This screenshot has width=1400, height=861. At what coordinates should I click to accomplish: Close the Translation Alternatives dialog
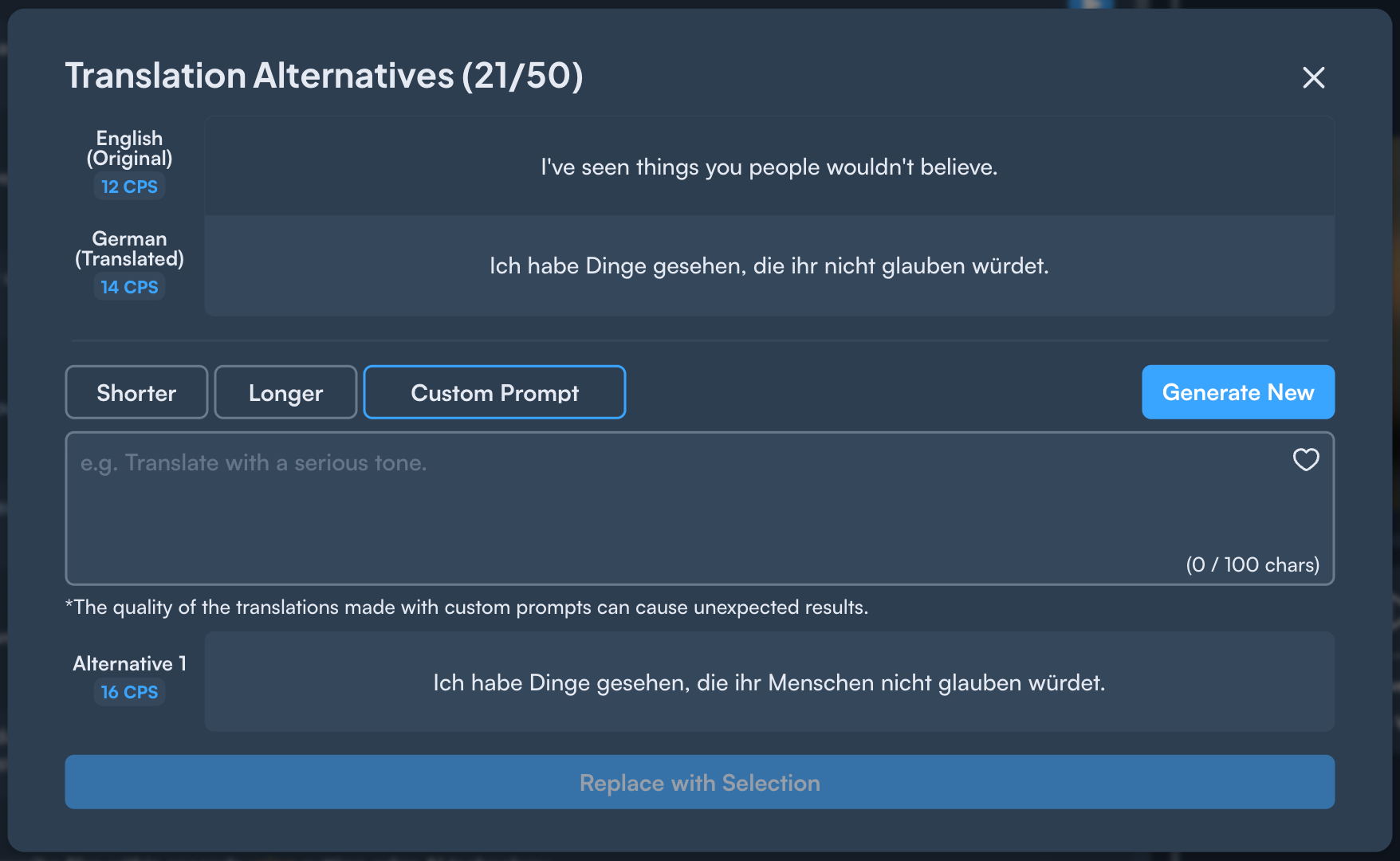click(1313, 77)
